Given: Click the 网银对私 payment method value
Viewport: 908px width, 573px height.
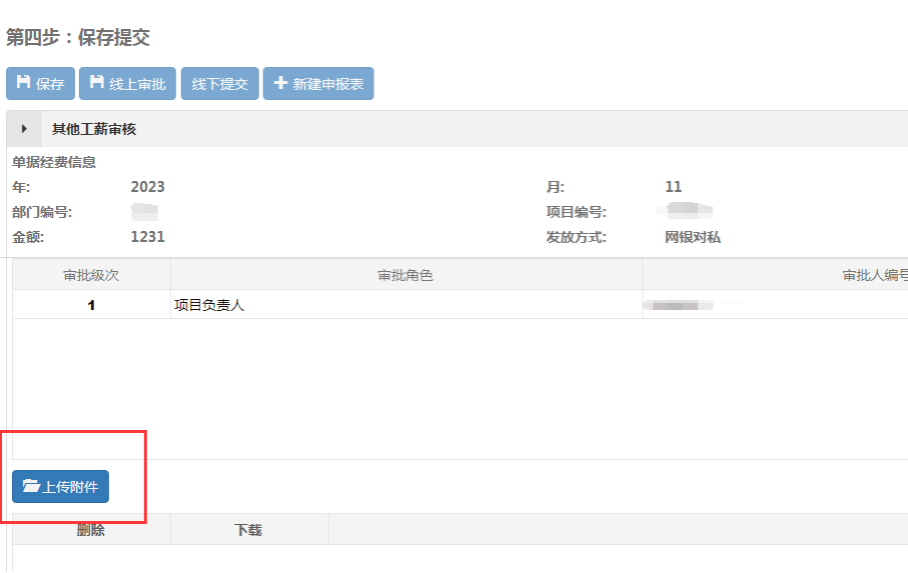Looking at the screenshot, I should pyautogui.click(x=692, y=237).
